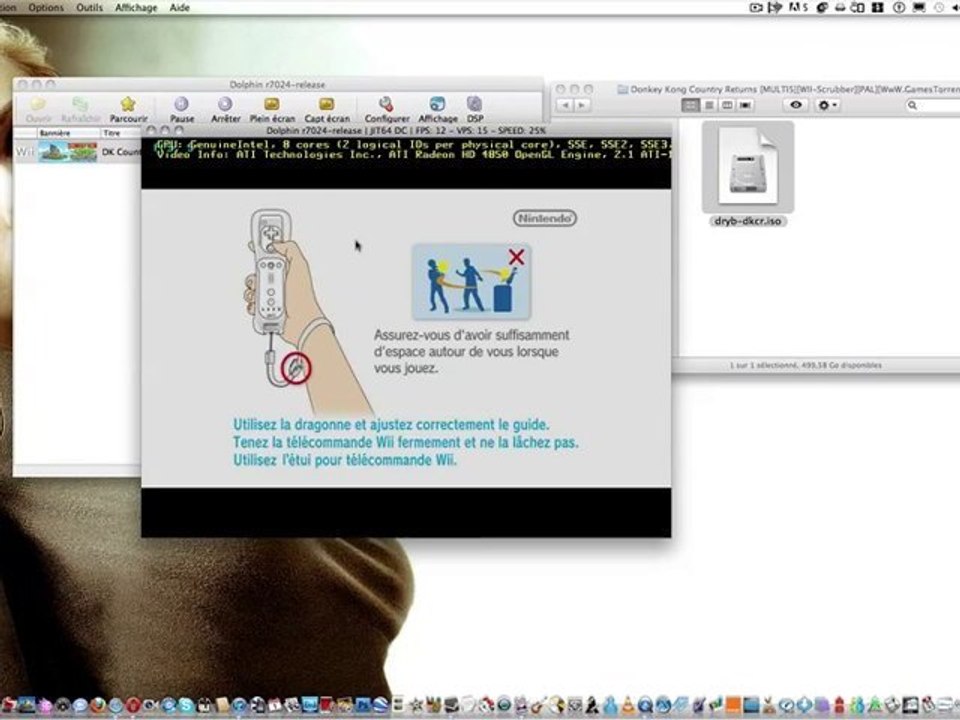This screenshot has width=960, height=720.
Task: Click the Ouvrir icon in Dolphin toolbar
Action: point(38,108)
